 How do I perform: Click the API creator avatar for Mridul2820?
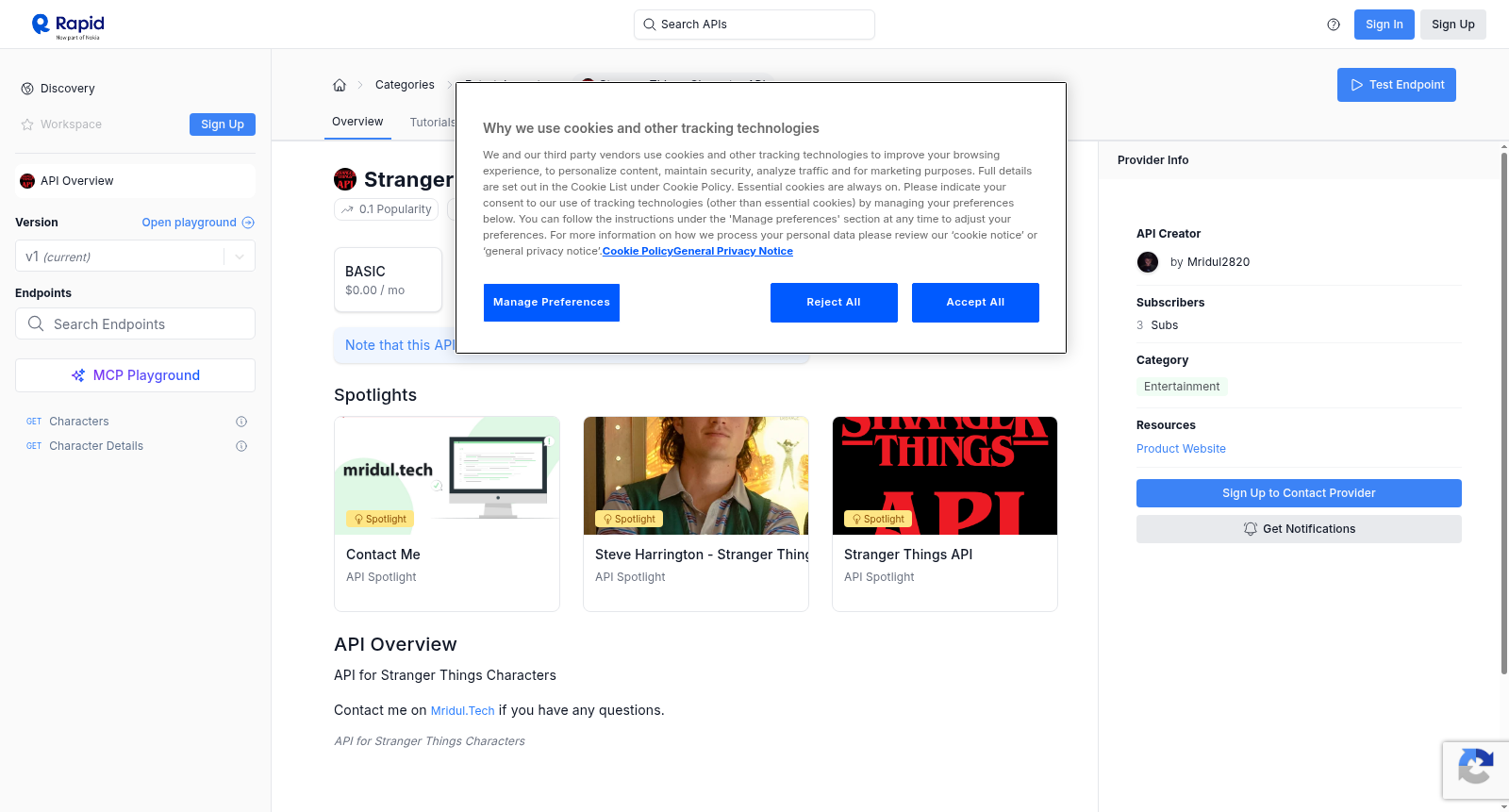pos(1148,262)
